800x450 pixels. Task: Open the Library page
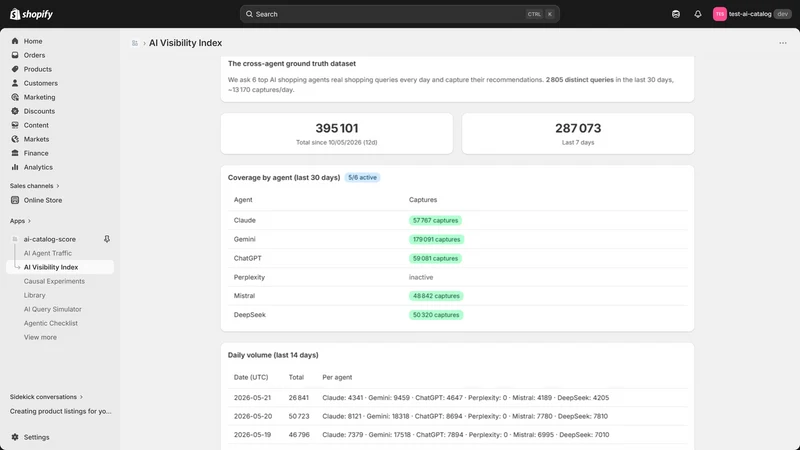35,295
